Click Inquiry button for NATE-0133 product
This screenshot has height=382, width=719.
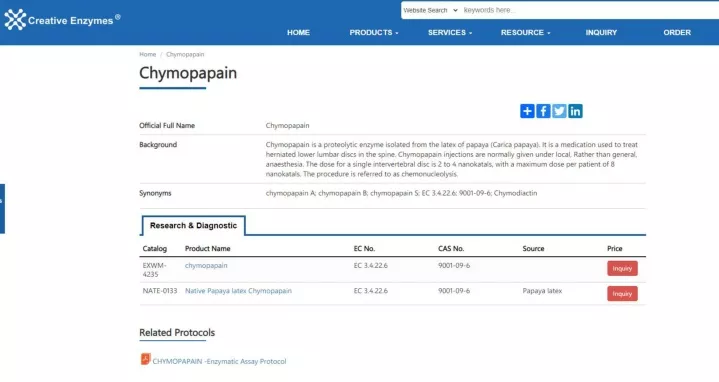[622, 293]
